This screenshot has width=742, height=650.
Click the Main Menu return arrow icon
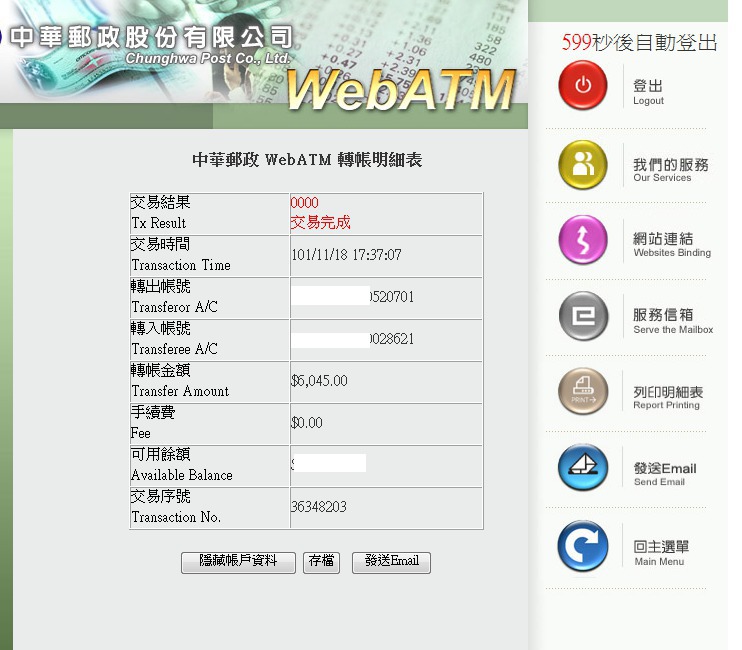pos(583,545)
